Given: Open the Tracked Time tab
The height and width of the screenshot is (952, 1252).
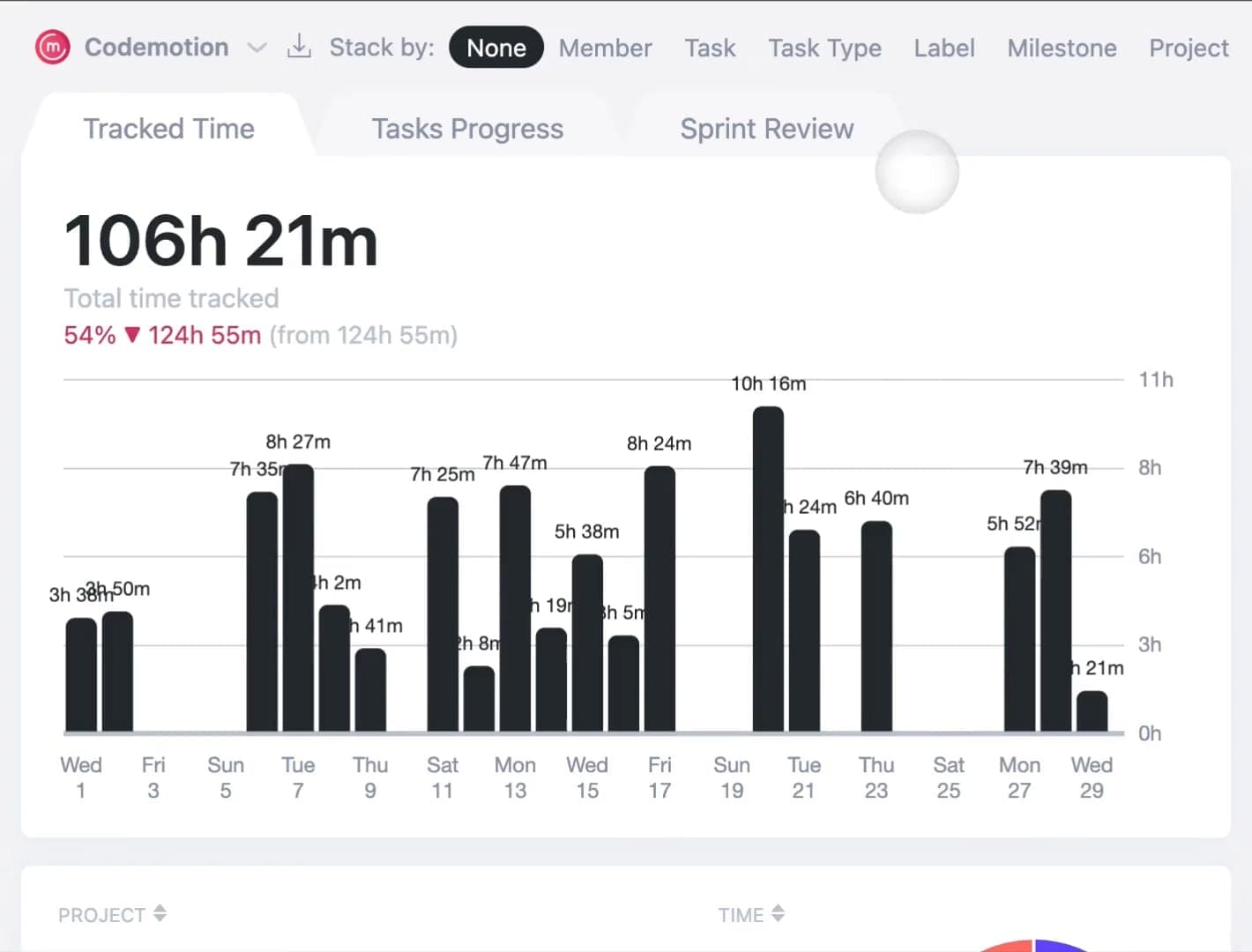Looking at the screenshot, I should 168,129.
